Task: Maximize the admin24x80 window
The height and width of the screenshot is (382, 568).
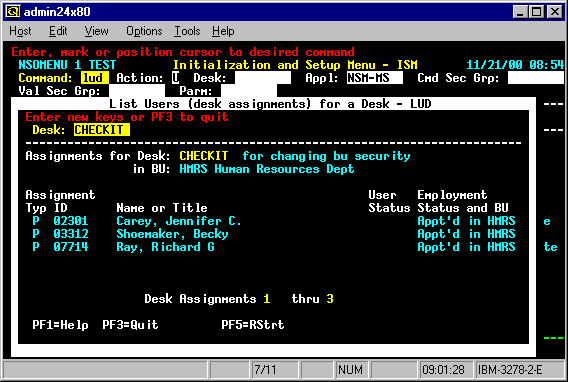Action: click(536, 12)
